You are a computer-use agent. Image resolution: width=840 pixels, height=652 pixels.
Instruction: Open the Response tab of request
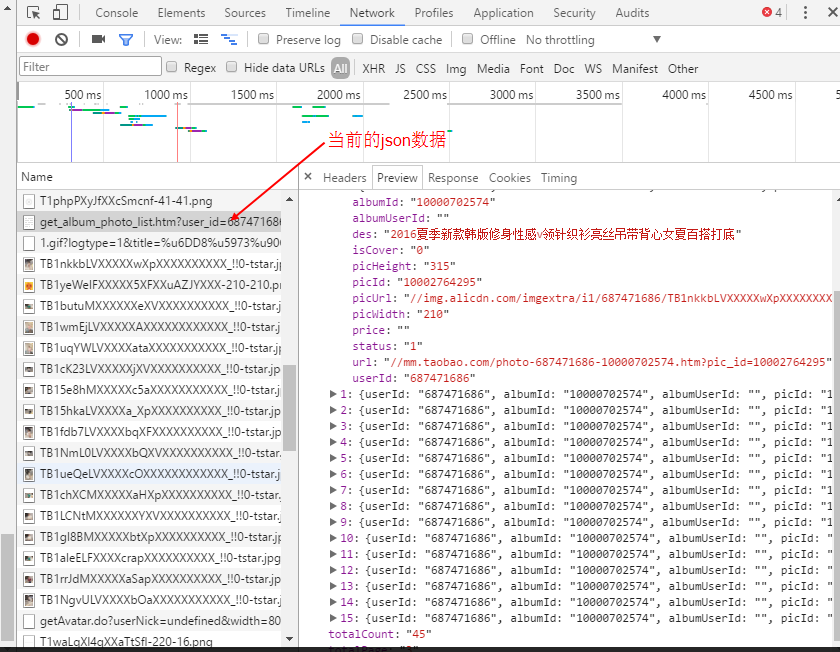(453, 177)
